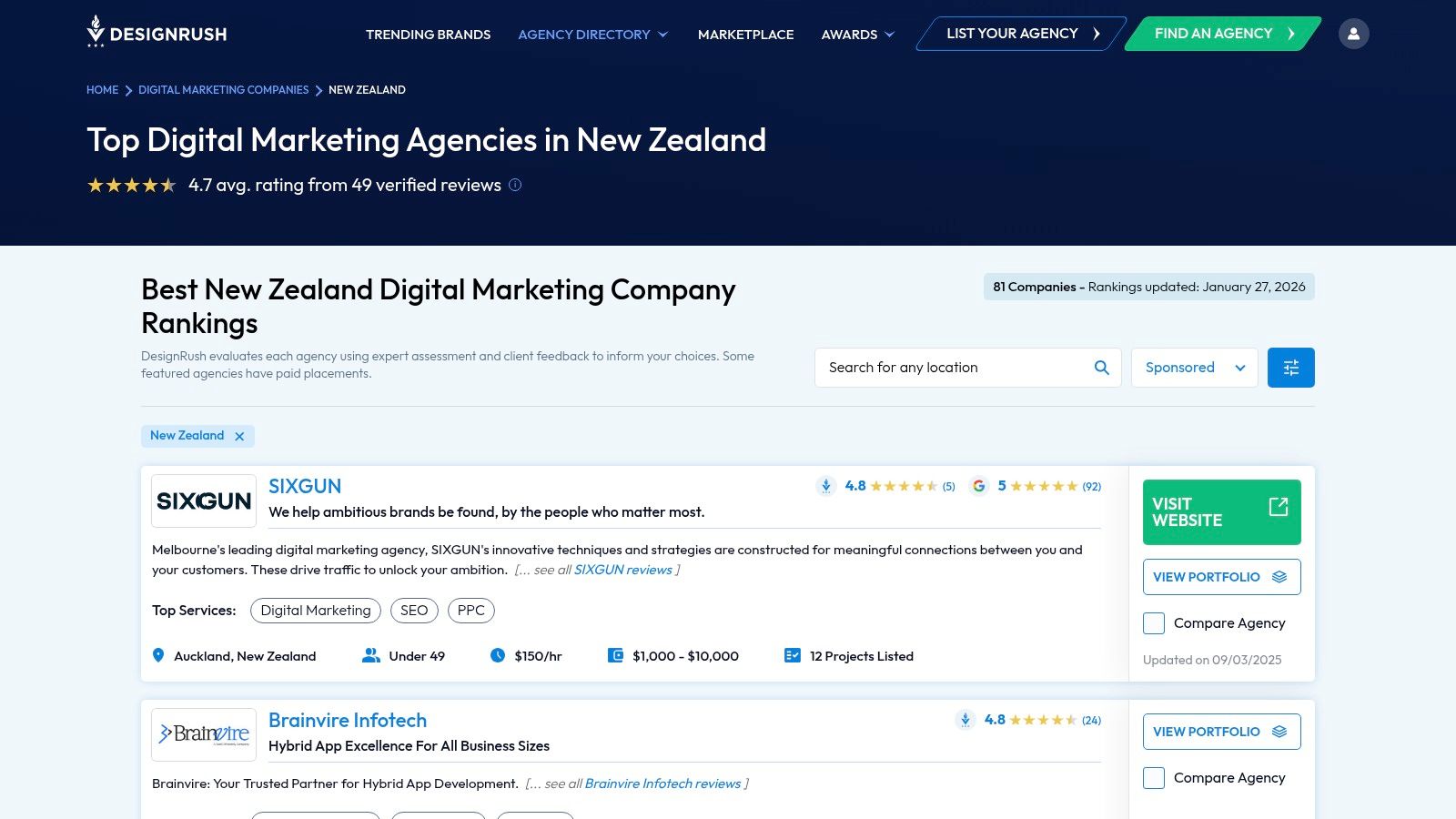Click the location pin icon near Auckland
This screenshot has height=819, width=1456.
157,655
